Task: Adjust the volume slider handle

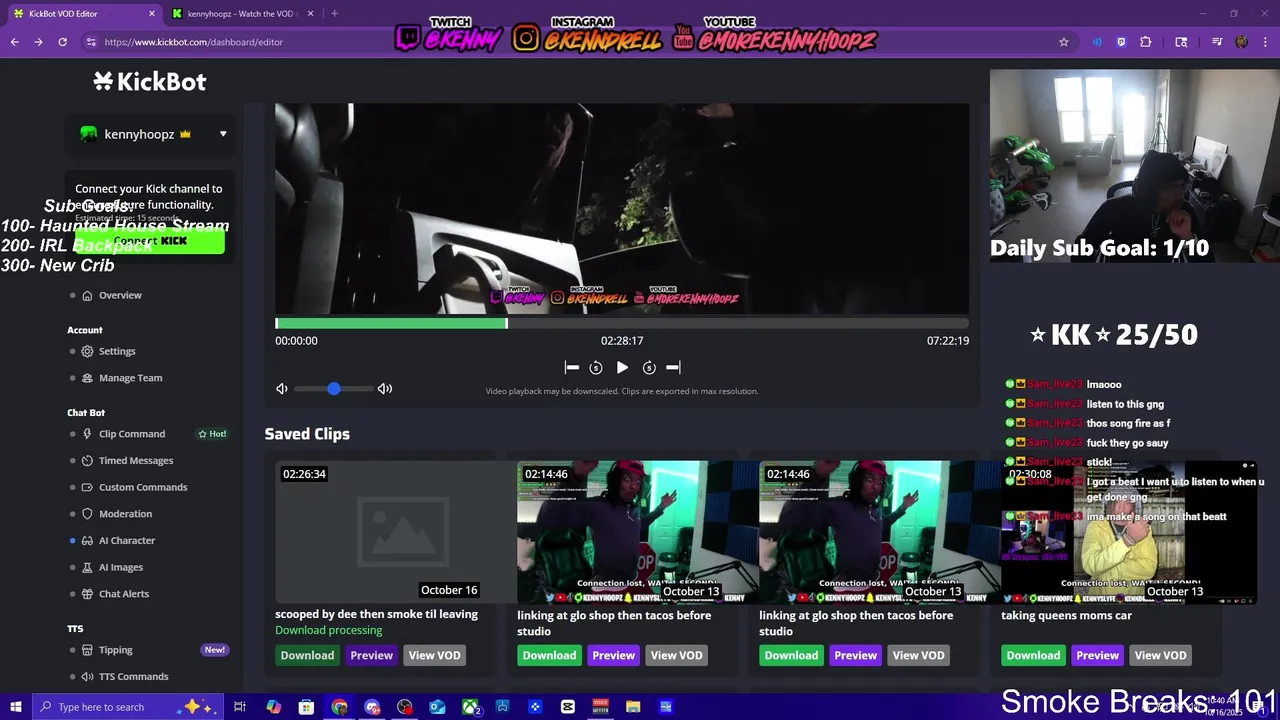Action: coord(334,389)
